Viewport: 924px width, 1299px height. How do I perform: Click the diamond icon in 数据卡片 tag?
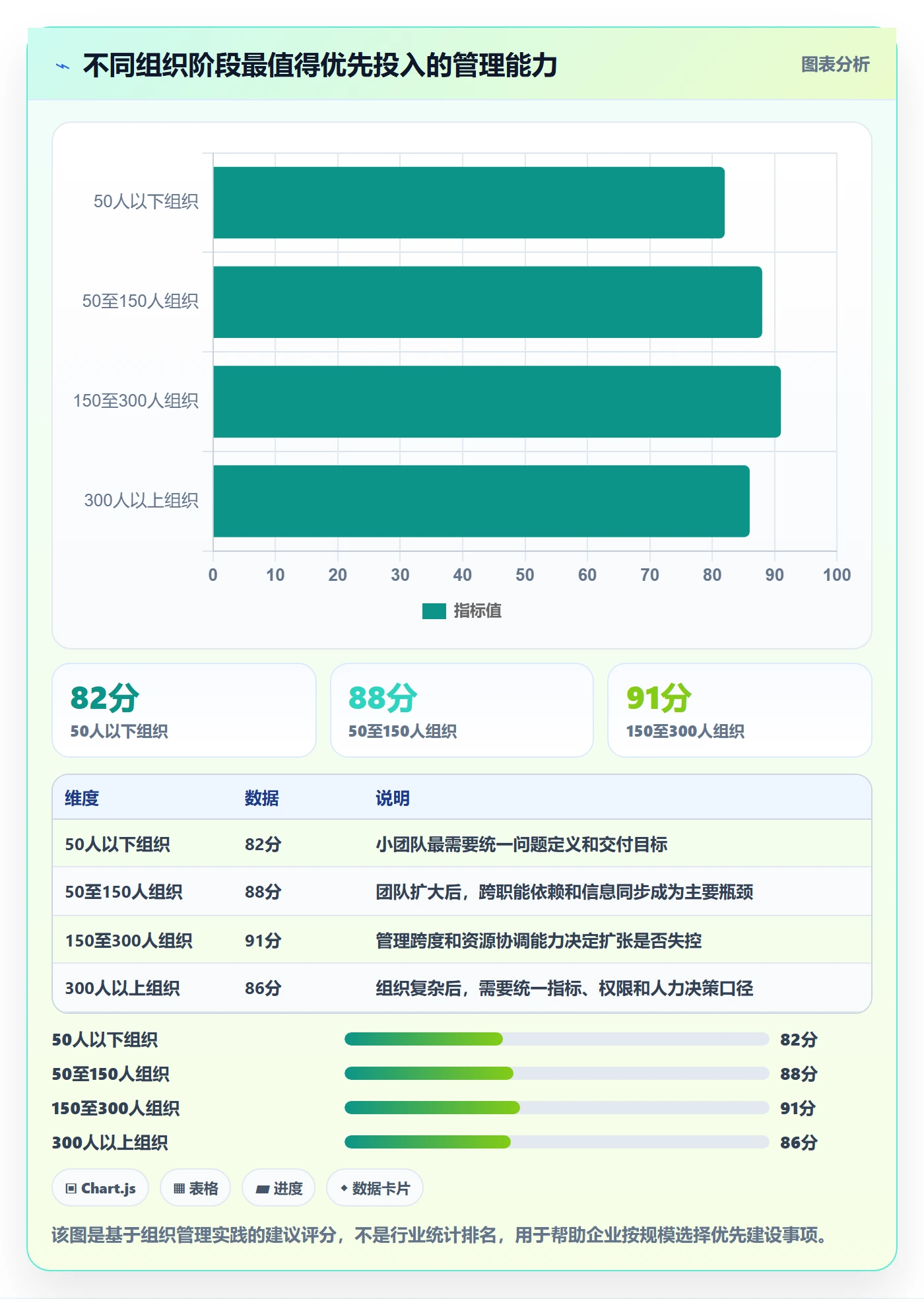pyautogui.click(x=344, y=1188)
